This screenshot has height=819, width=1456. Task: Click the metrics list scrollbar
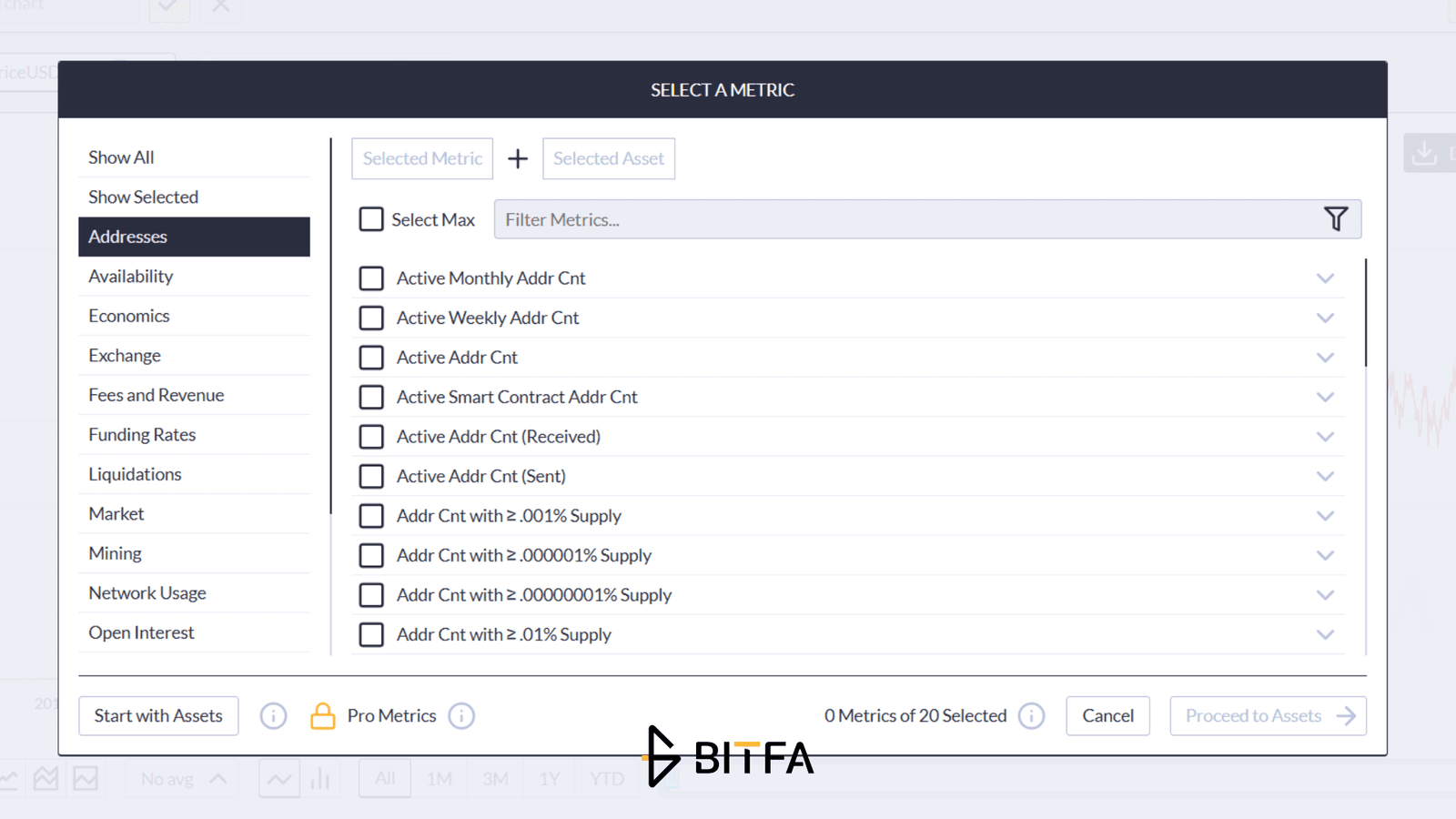point(1366,313)
